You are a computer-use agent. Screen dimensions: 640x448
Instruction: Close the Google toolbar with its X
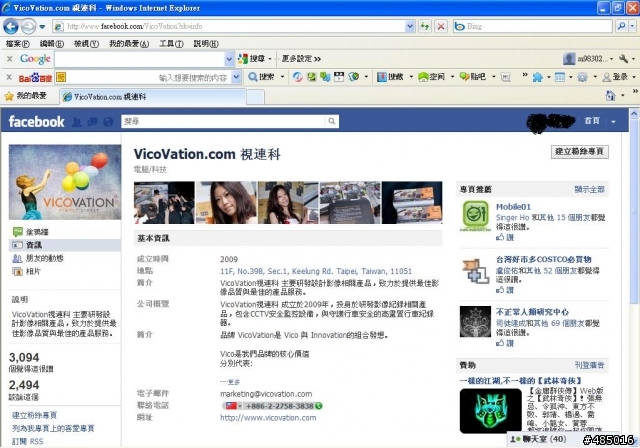(x=9, y=59)
